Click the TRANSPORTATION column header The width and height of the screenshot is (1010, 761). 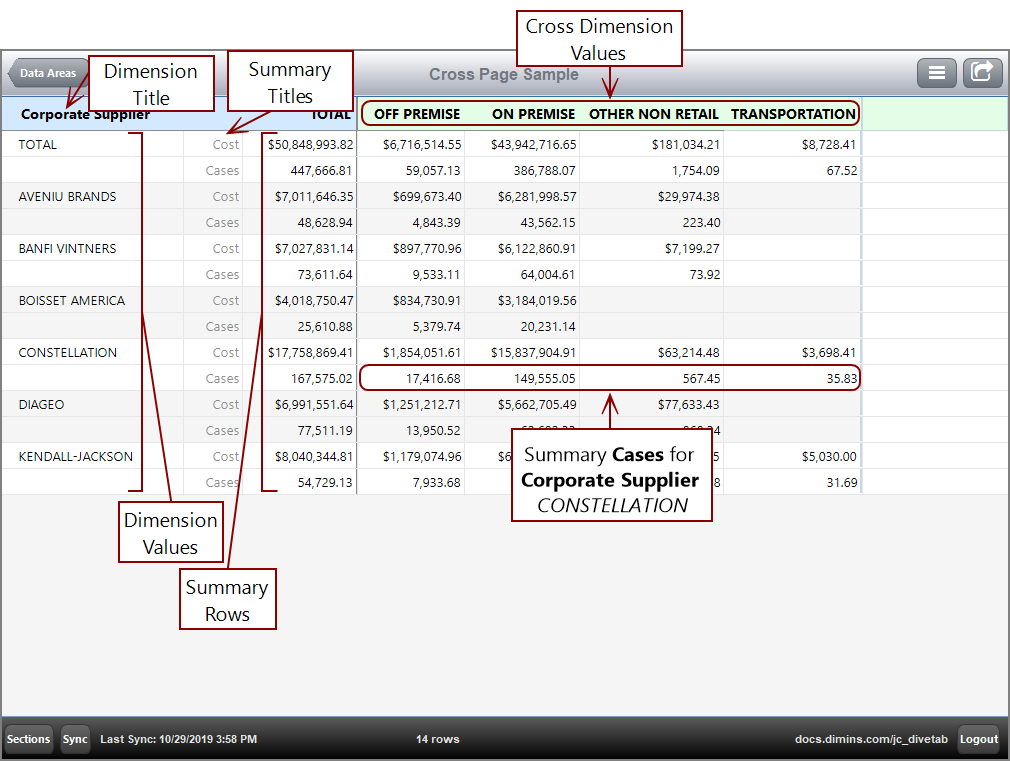pyautogui.click(x=793, y=114)
